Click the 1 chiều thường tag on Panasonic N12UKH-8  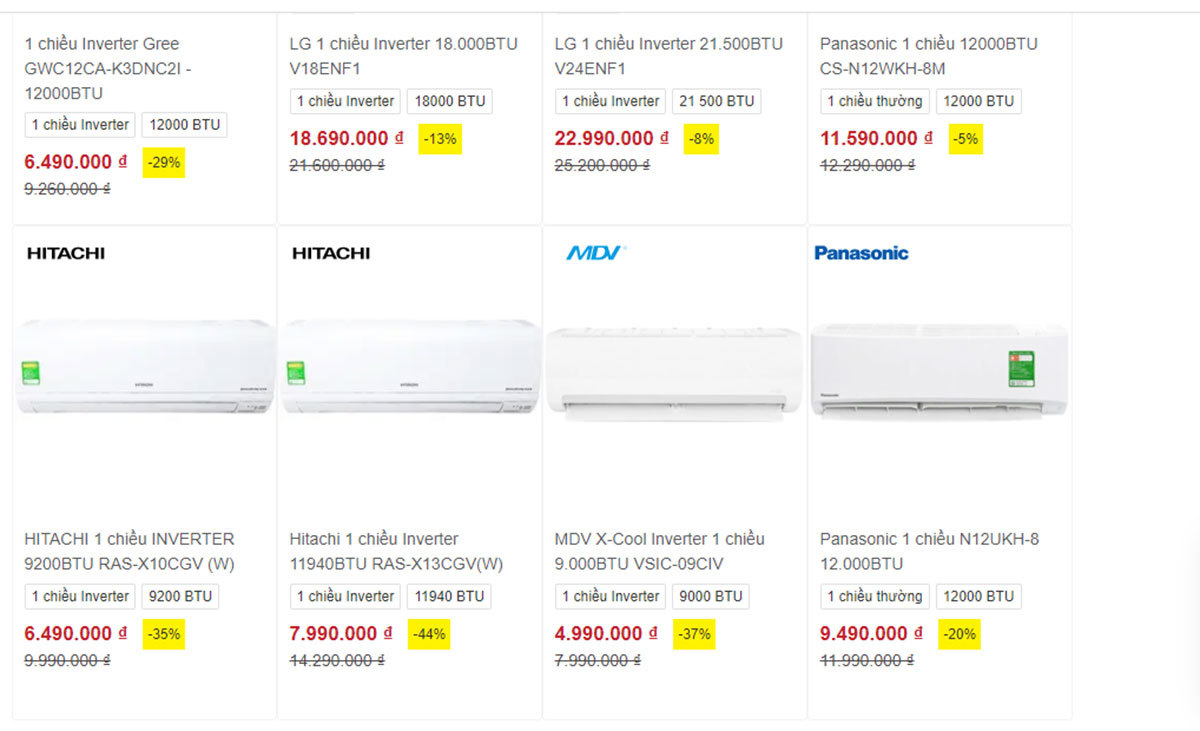tap(875, 596)
